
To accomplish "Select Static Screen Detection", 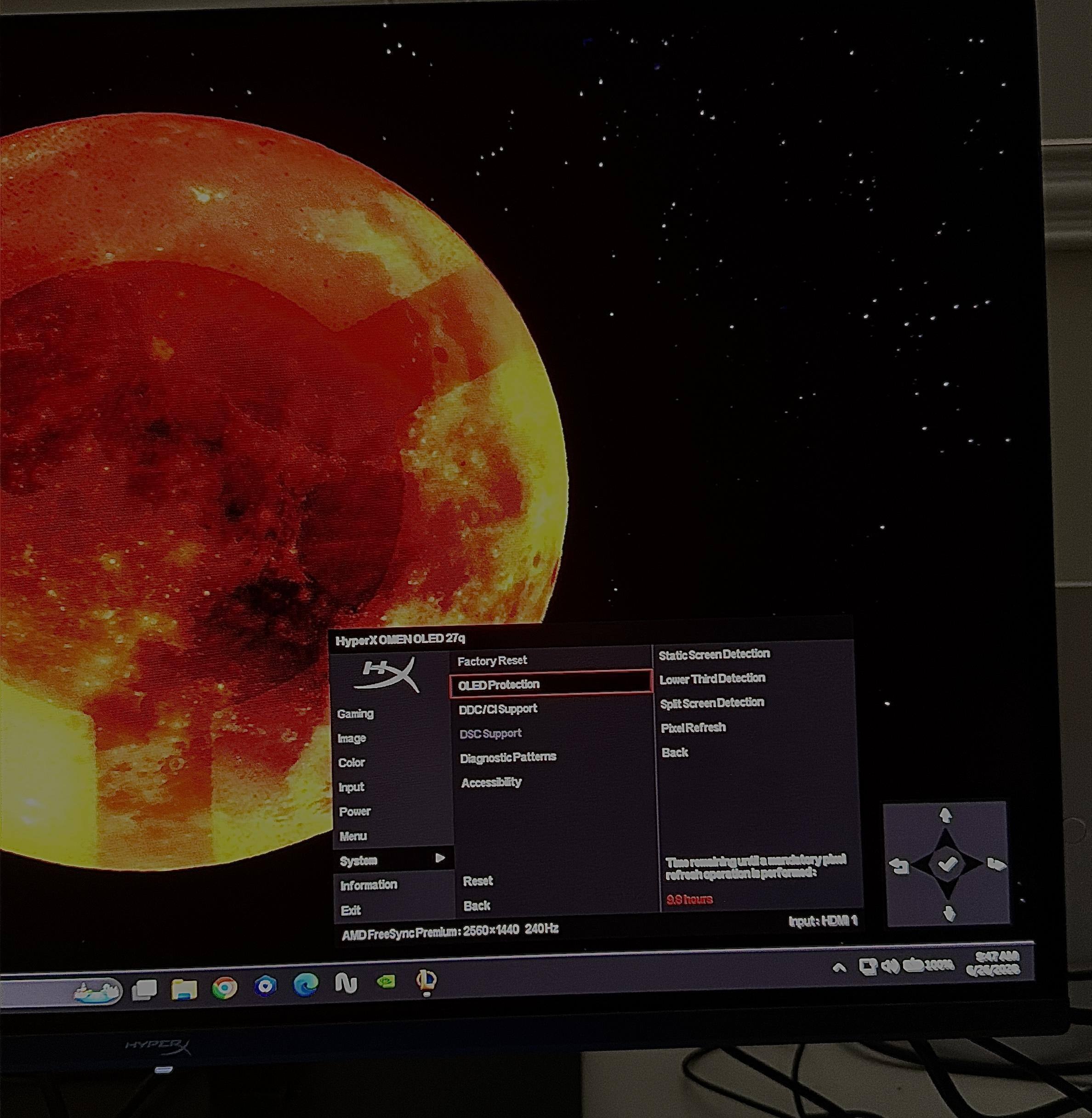I will click(x=714, y=653).
